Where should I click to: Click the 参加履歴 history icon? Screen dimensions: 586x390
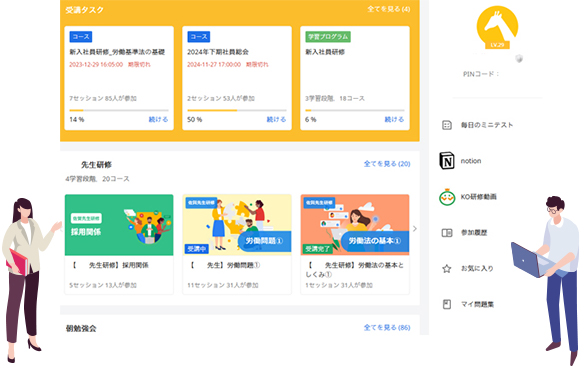(x=447, y=233)
